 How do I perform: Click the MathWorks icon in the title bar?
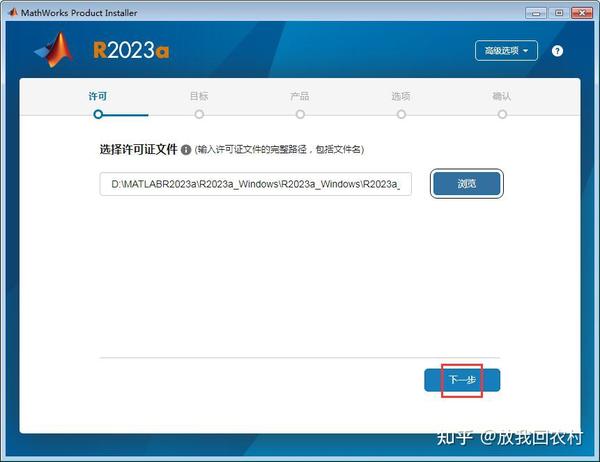point(13,12)
